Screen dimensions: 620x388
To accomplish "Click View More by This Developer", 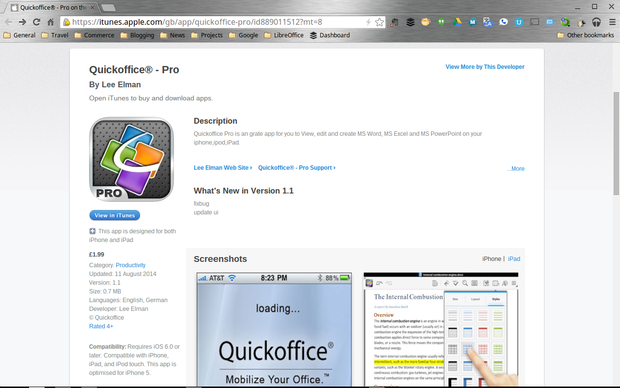I will 485,67.
